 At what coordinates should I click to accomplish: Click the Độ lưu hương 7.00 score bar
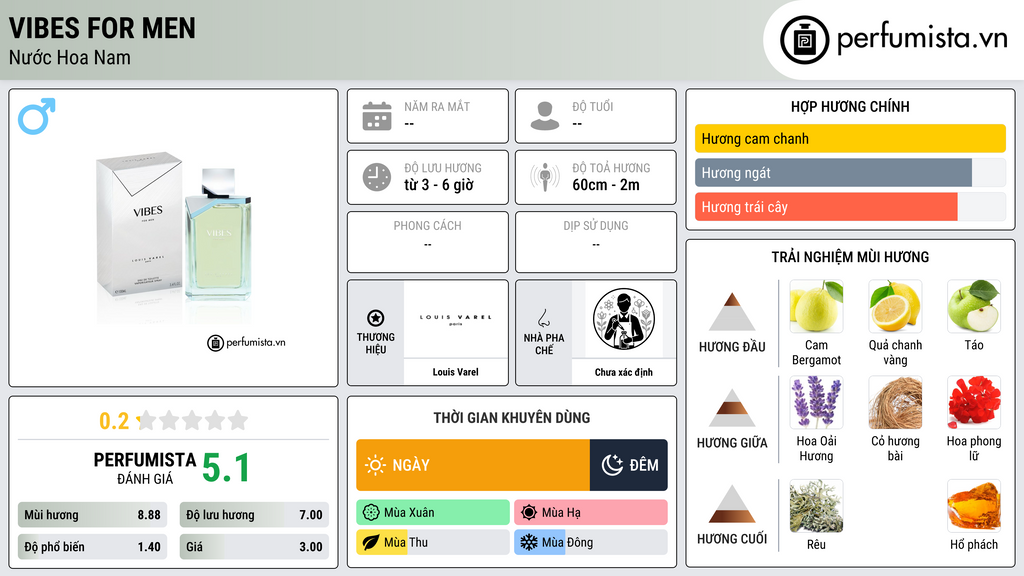click(254, 515)
